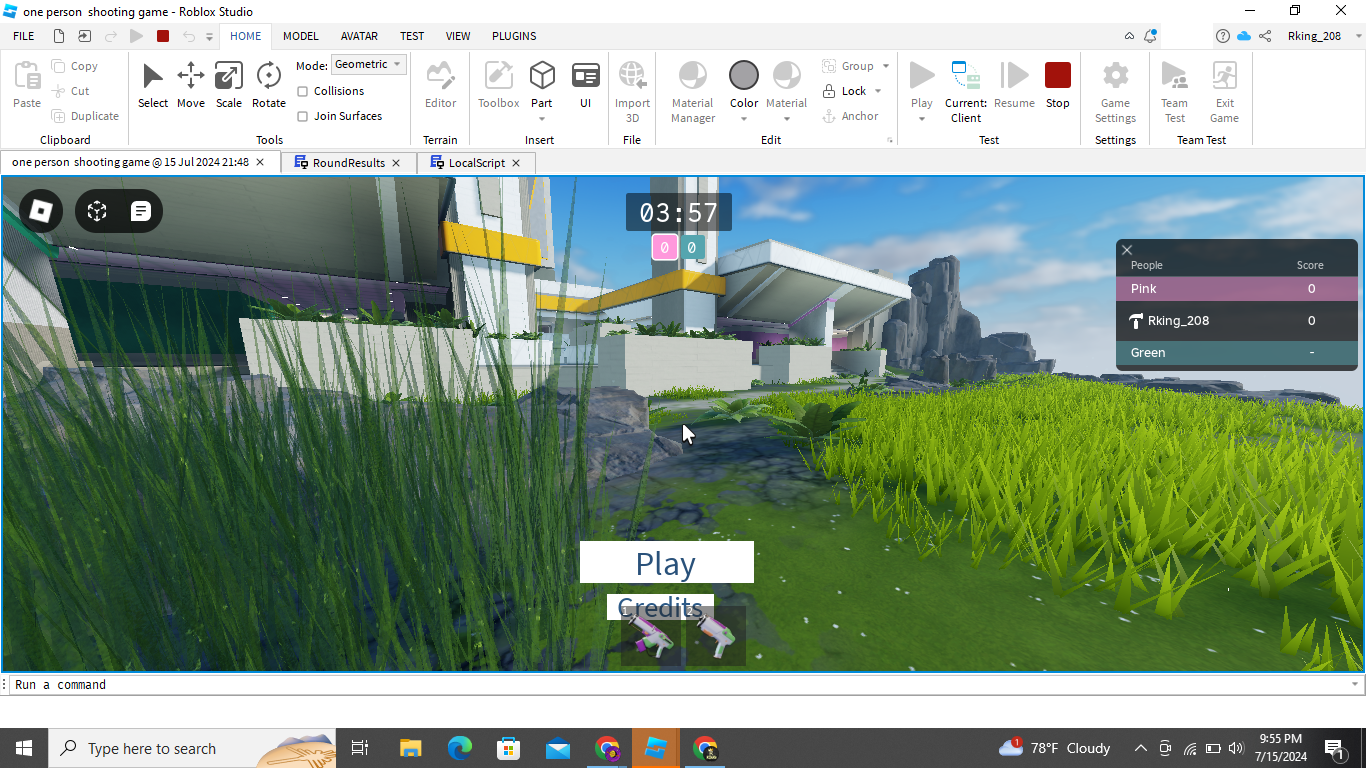
Task: Select the purple blaster hotbar slot
Action: (651, 635)
